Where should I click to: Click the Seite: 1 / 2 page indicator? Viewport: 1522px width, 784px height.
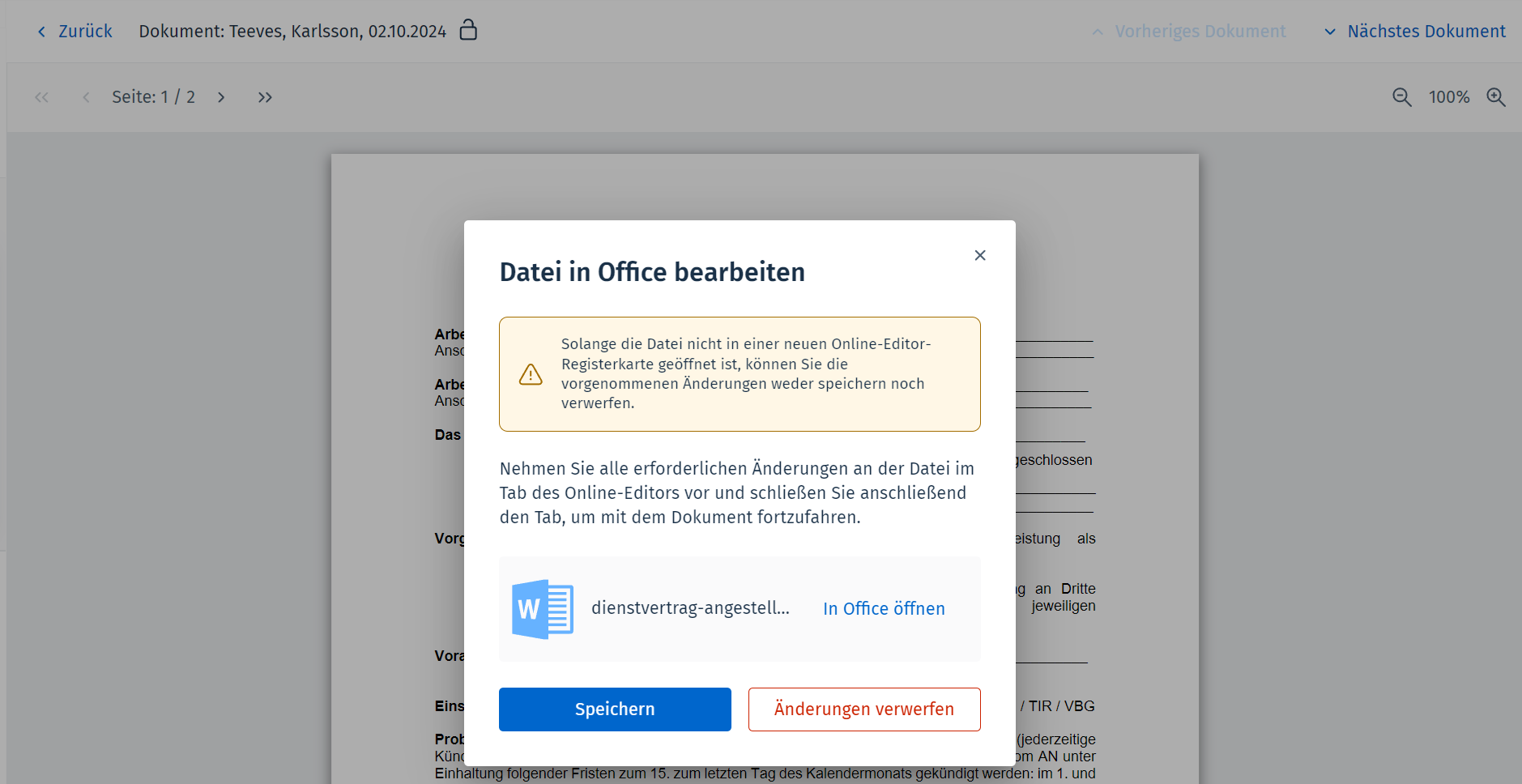point(153,97)
